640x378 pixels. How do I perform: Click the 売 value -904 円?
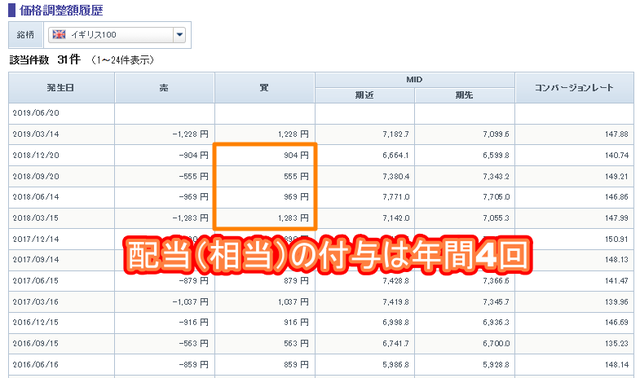coord(193,156)
